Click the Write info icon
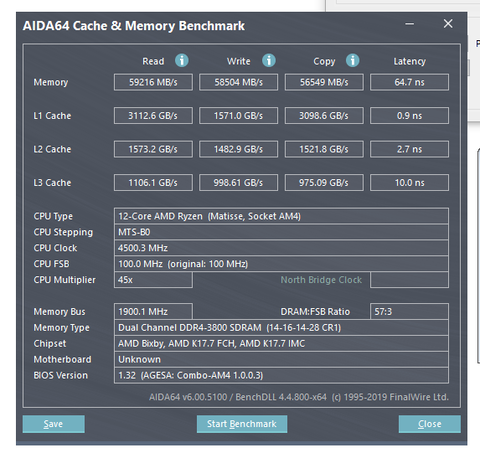Viewport: 480px width, 453px height. click(269, 61)
